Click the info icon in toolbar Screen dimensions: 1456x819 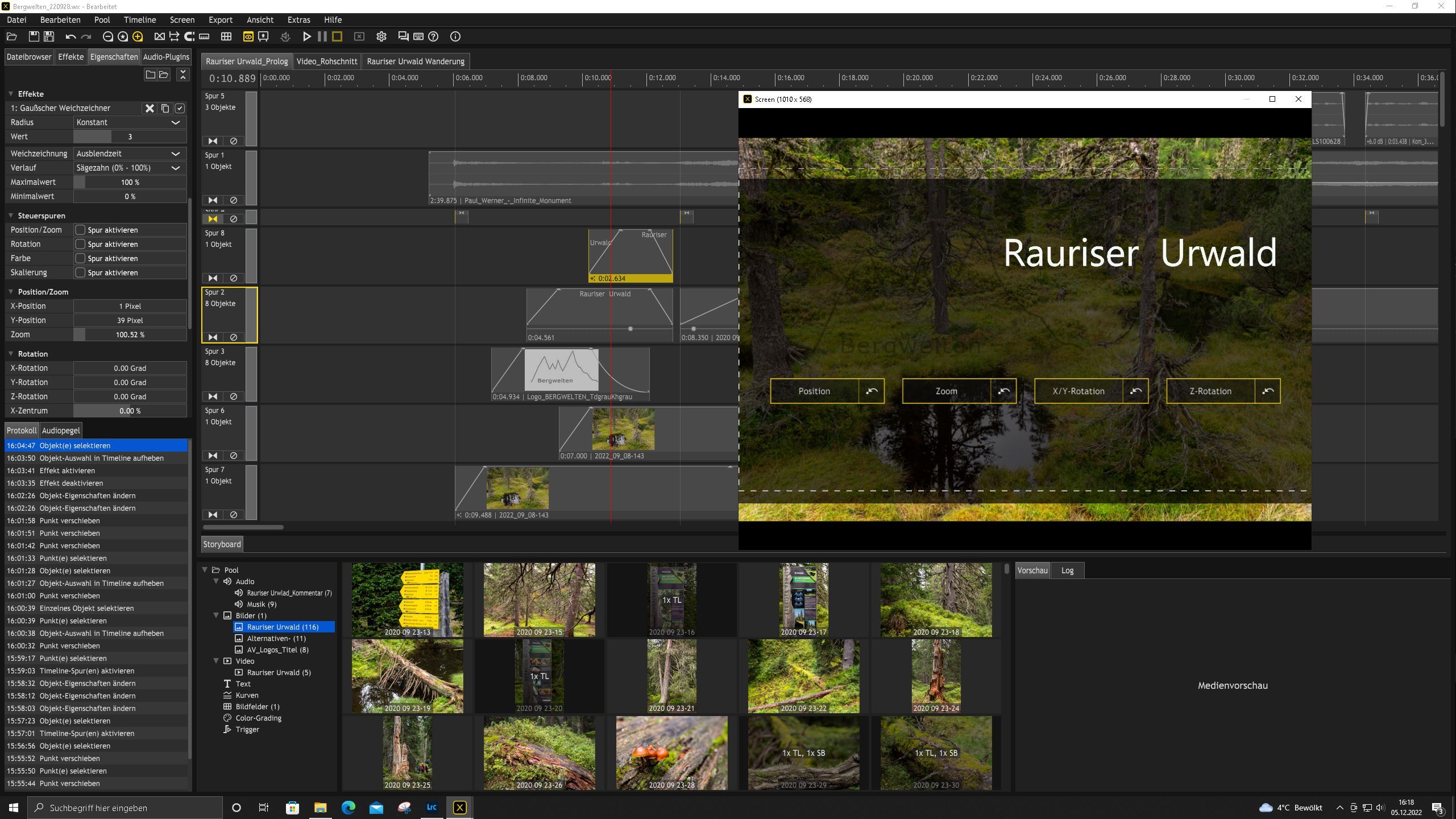pos(455,36)
